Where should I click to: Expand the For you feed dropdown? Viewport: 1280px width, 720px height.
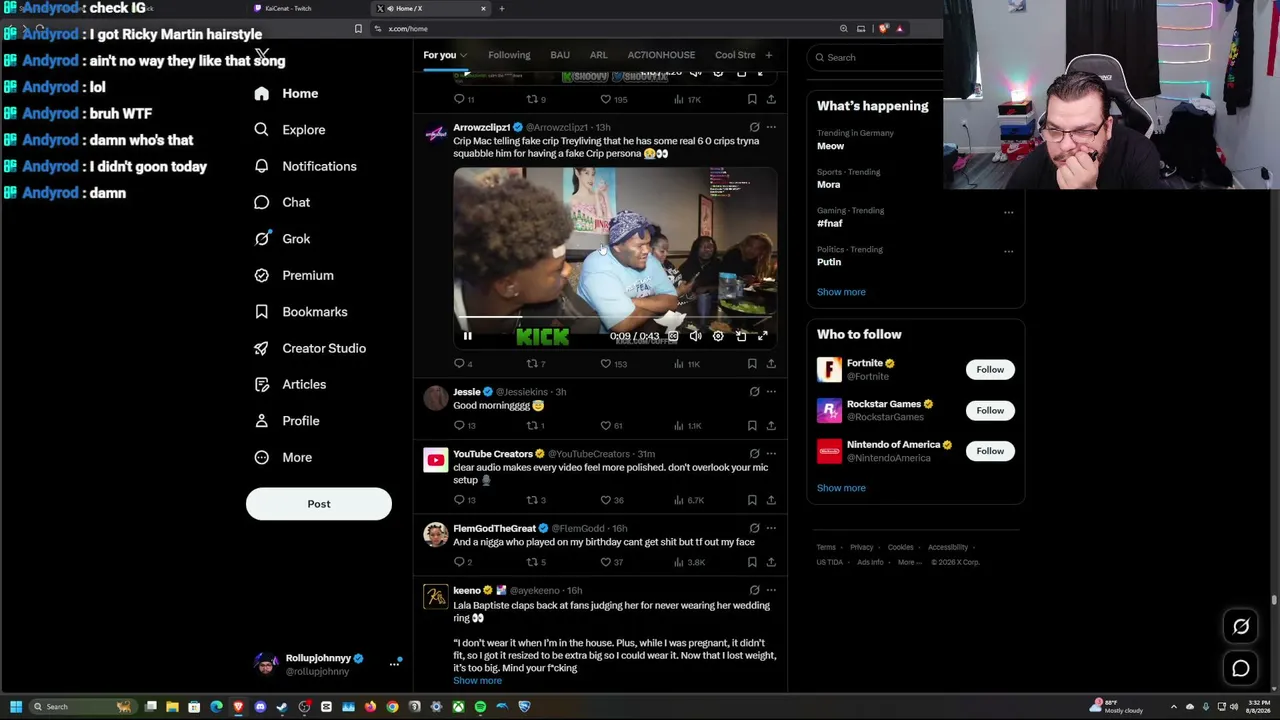click(463, 56)
